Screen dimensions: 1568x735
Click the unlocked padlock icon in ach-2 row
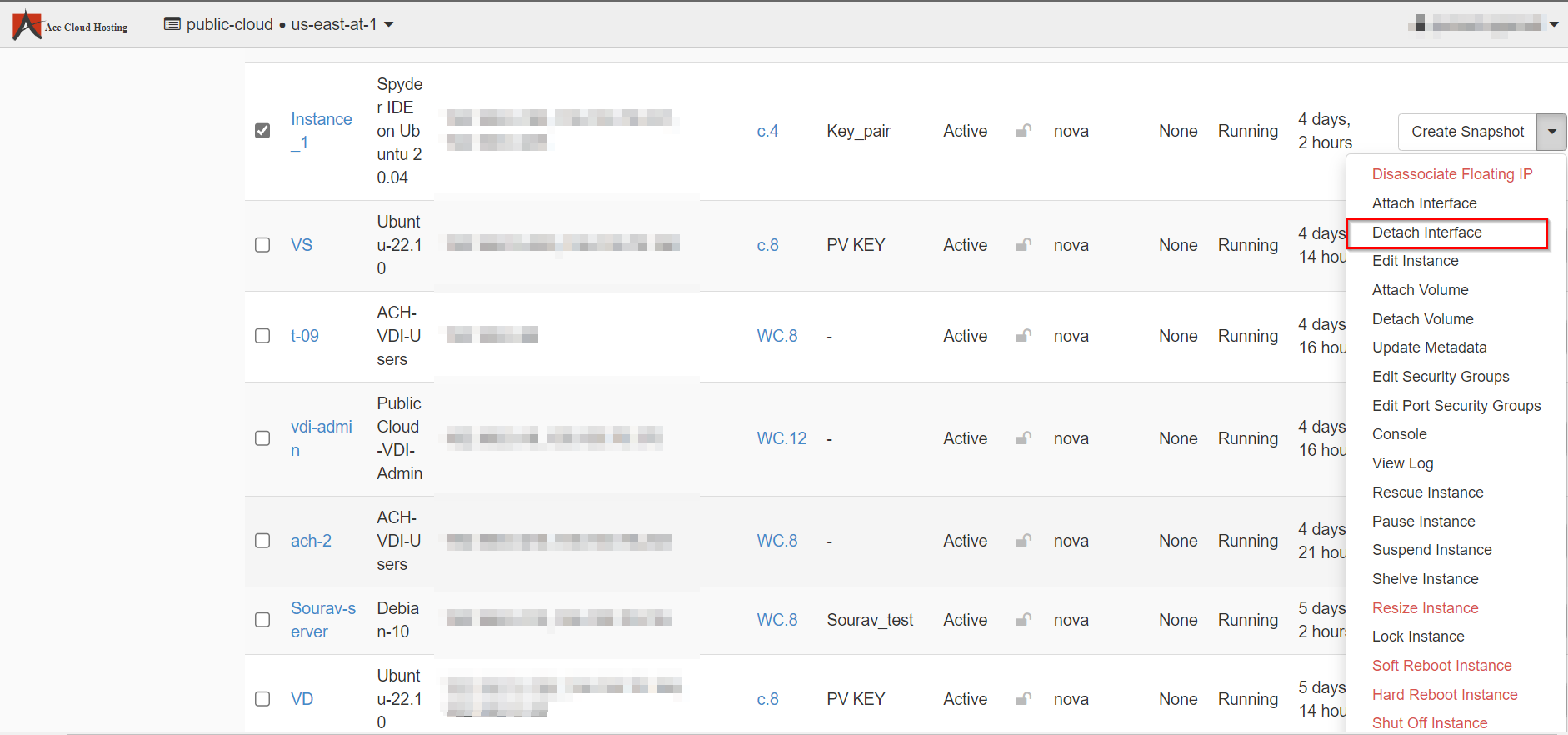pos(1023,541)
